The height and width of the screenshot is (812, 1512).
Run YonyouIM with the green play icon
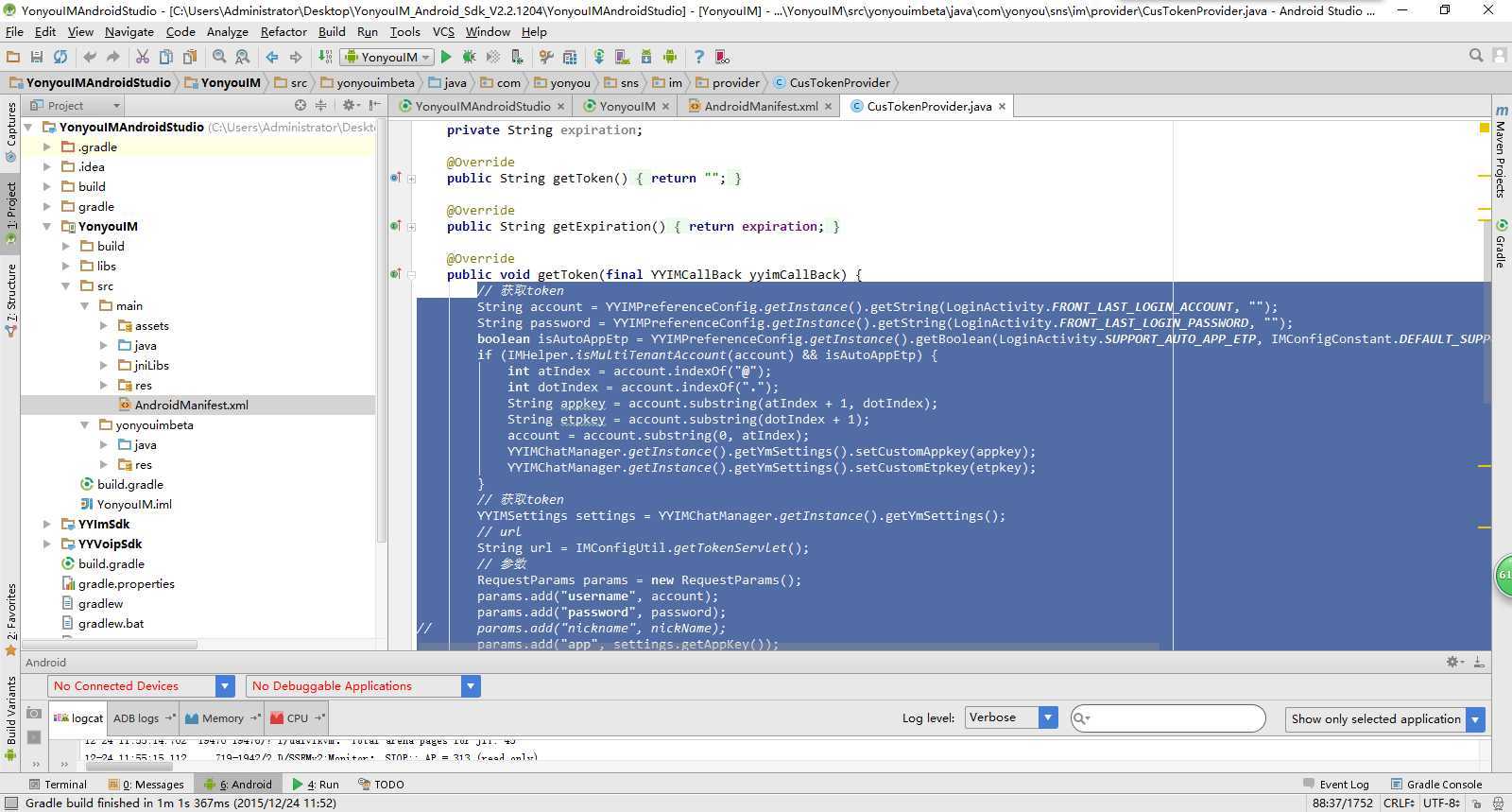[x=446, y=57]
